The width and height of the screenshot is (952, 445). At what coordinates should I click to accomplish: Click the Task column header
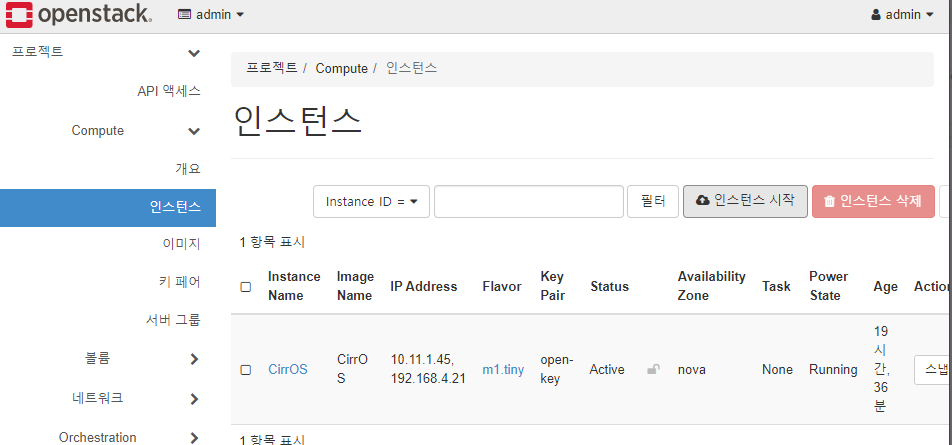click(777, 287)
